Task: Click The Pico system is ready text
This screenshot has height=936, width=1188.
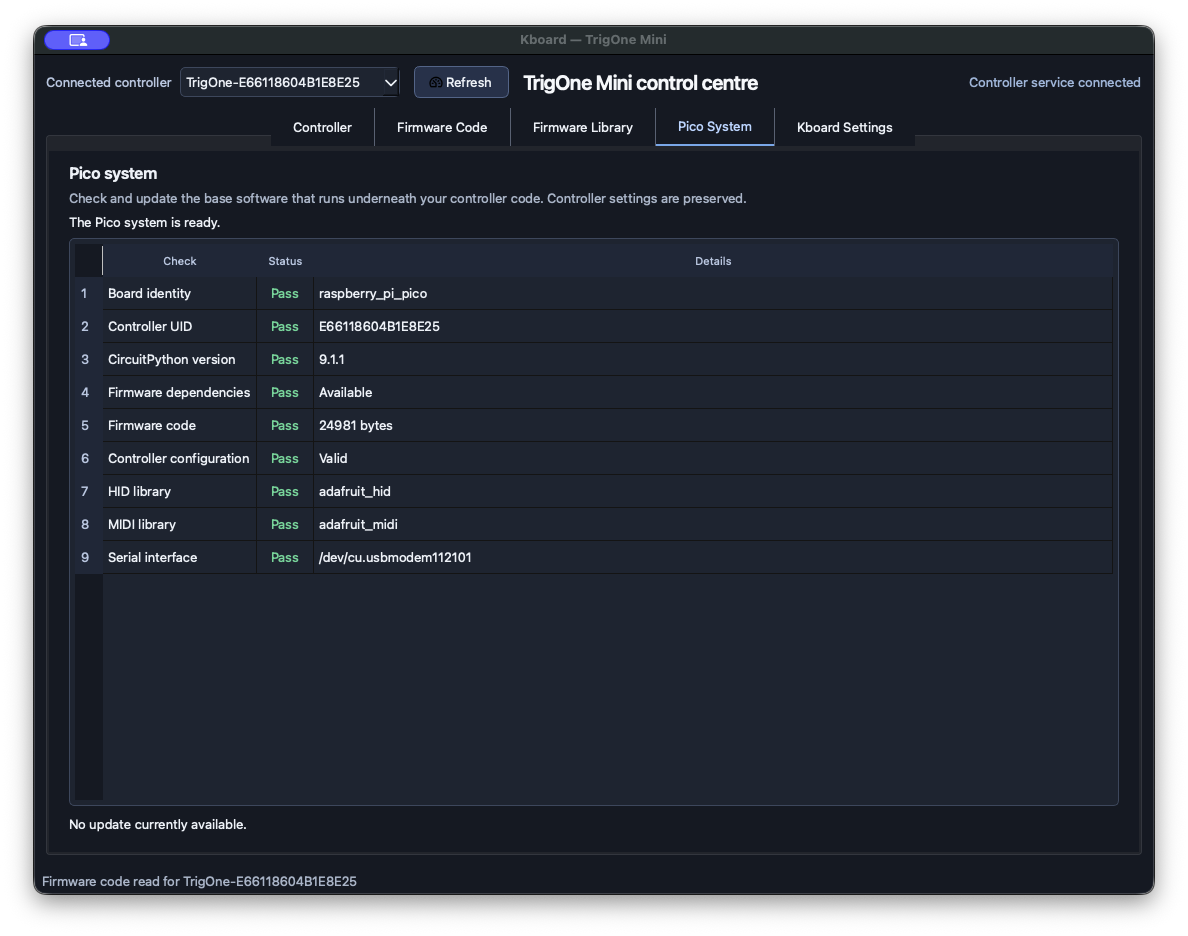Action: (145, 222)
